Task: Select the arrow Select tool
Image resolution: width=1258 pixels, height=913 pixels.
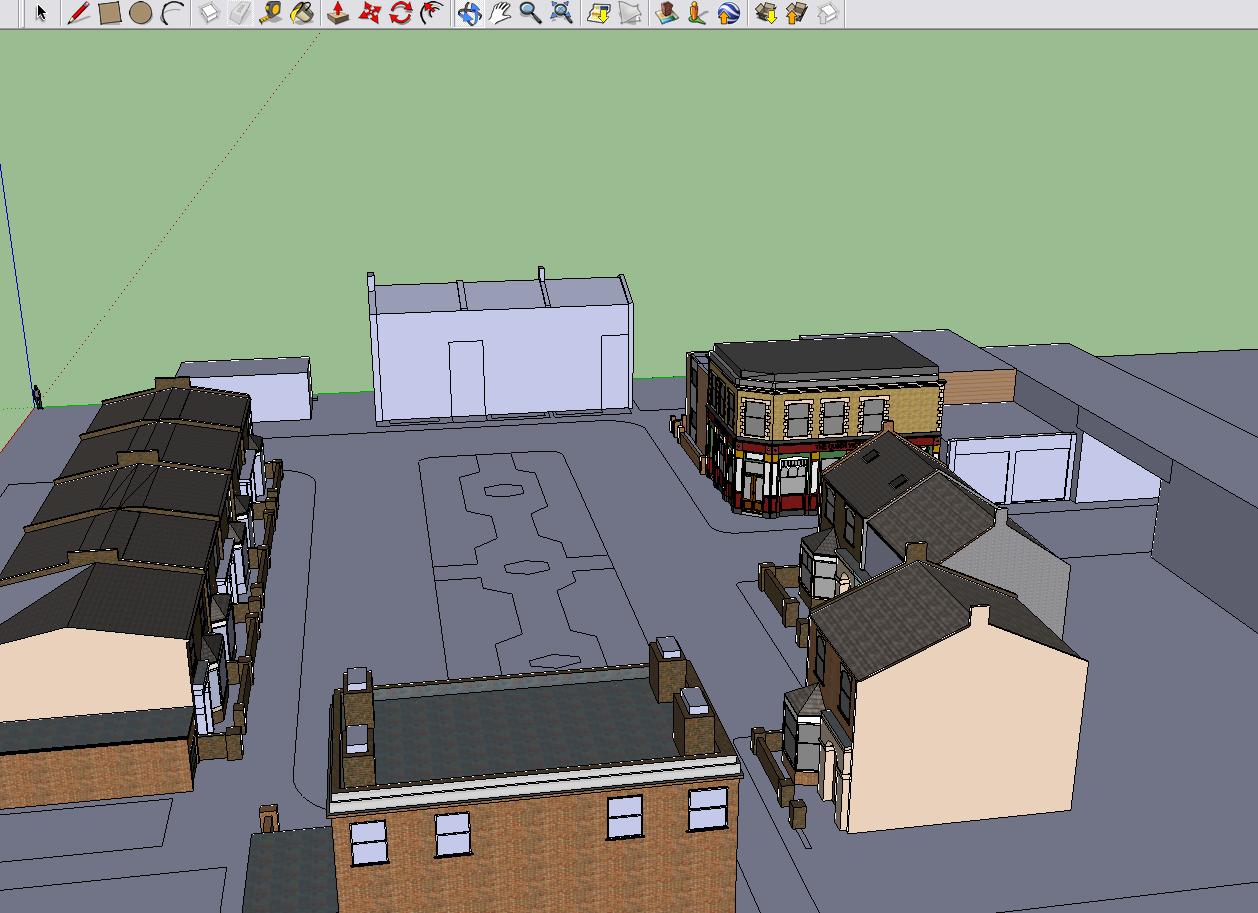Action: (41, 13)
